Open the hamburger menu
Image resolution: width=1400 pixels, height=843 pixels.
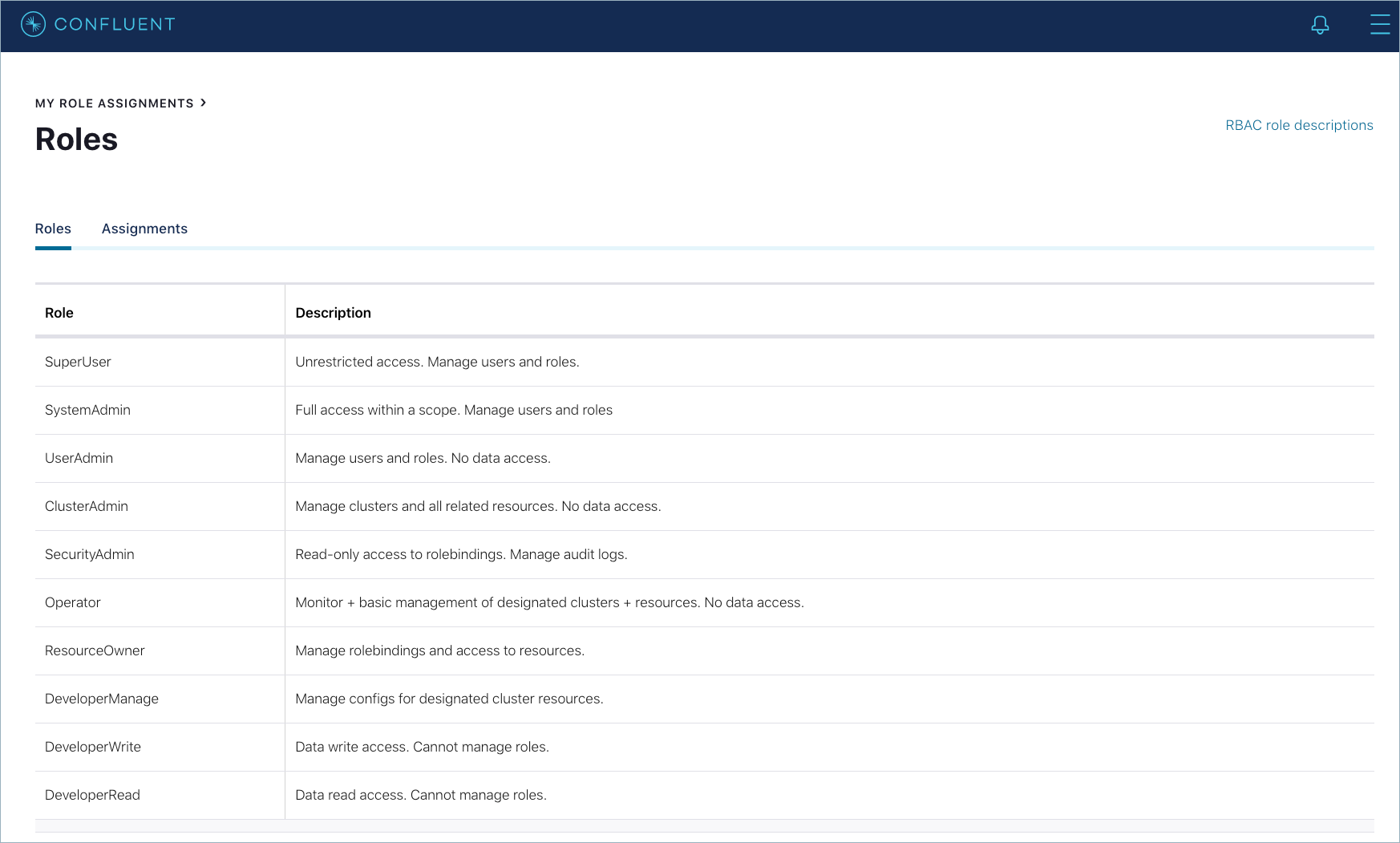[1379, 25]
